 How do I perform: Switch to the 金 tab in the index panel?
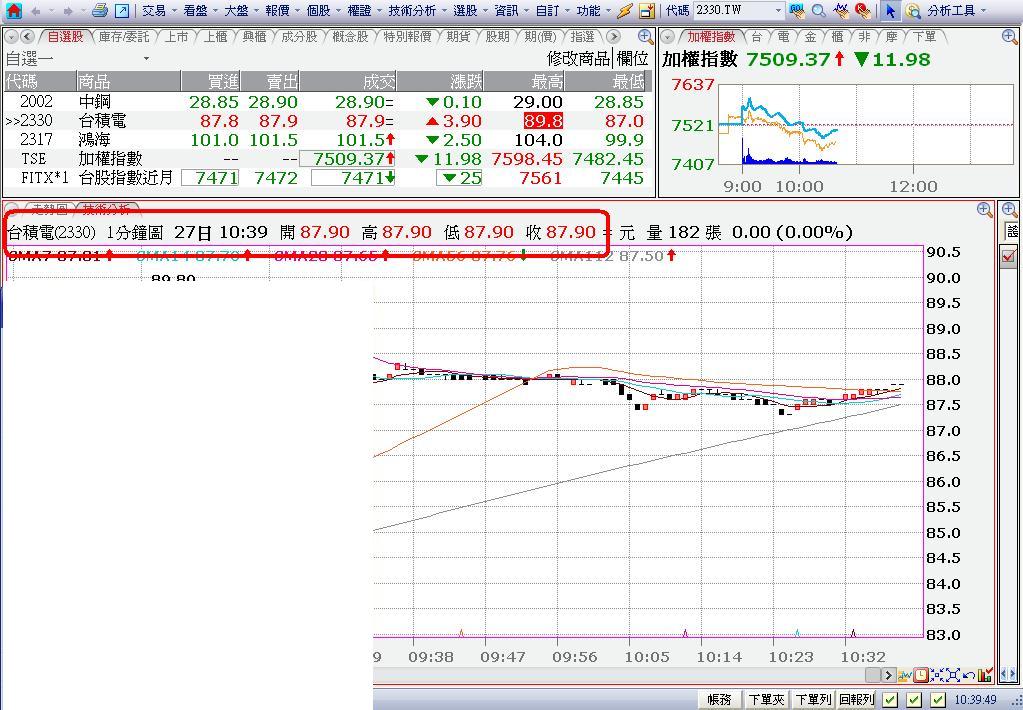tap(810, 37)
